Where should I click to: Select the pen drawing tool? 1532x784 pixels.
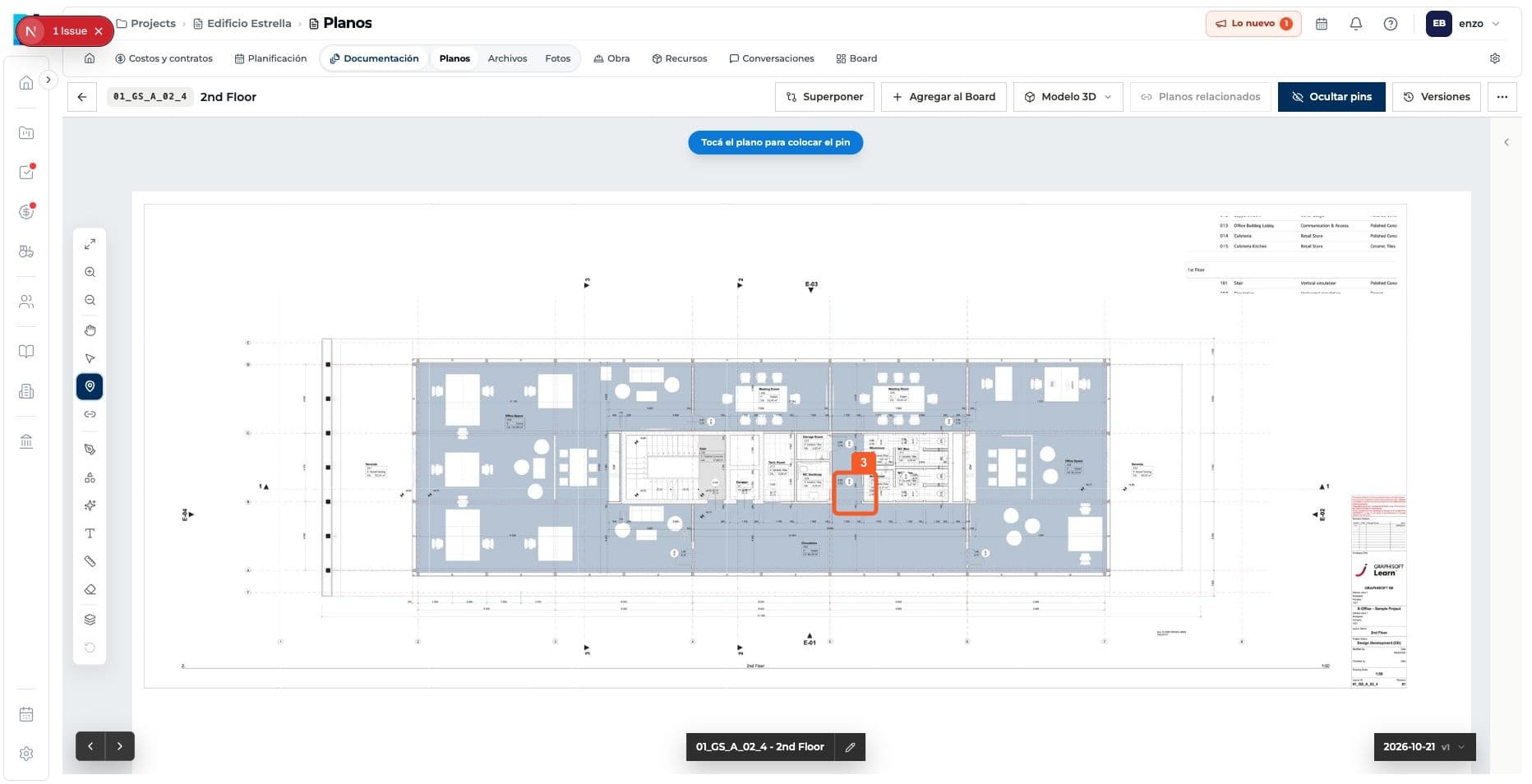point(90,450)
